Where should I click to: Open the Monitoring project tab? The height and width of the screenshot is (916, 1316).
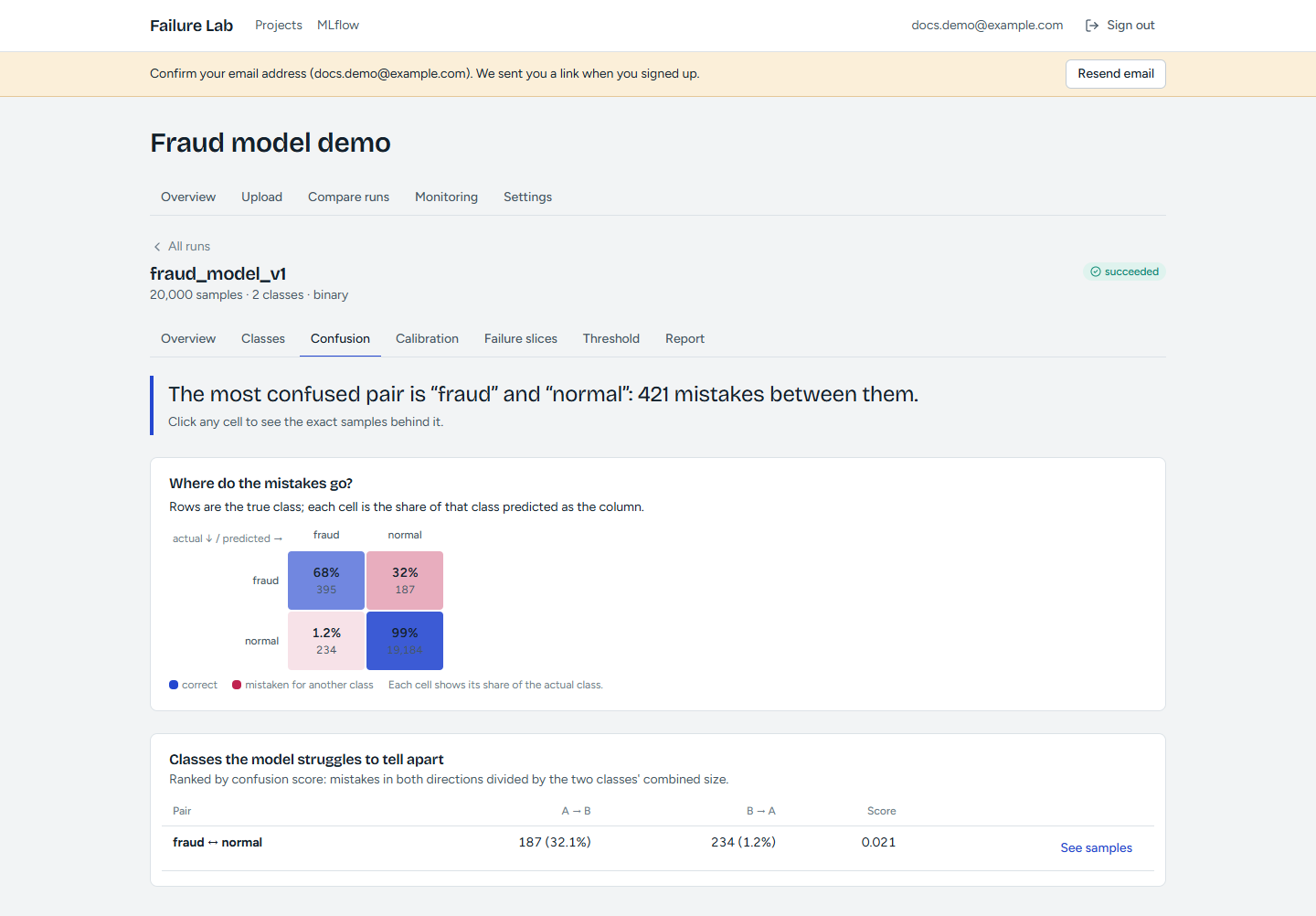point(446,197)
